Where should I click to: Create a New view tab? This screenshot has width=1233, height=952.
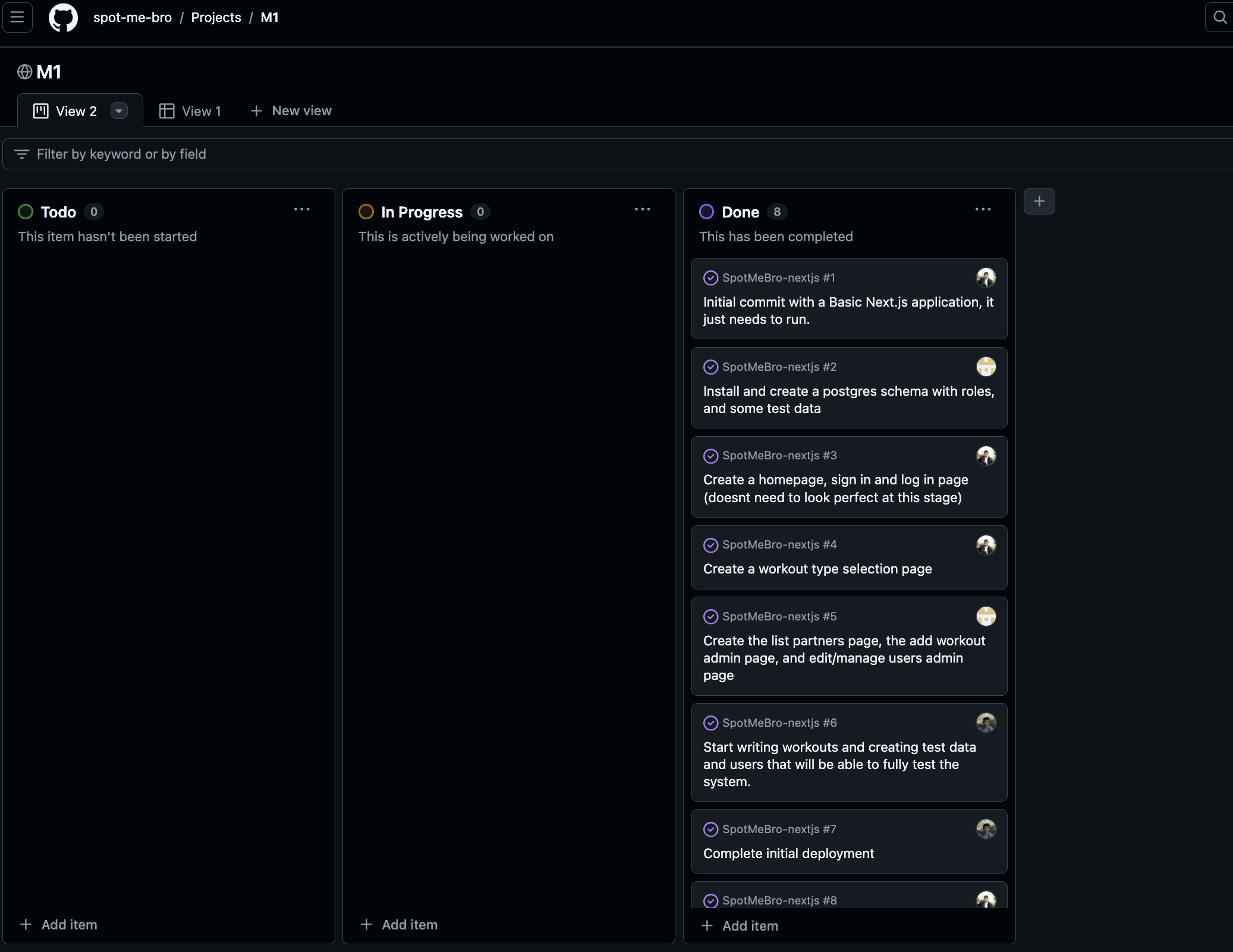pos(291,111)
